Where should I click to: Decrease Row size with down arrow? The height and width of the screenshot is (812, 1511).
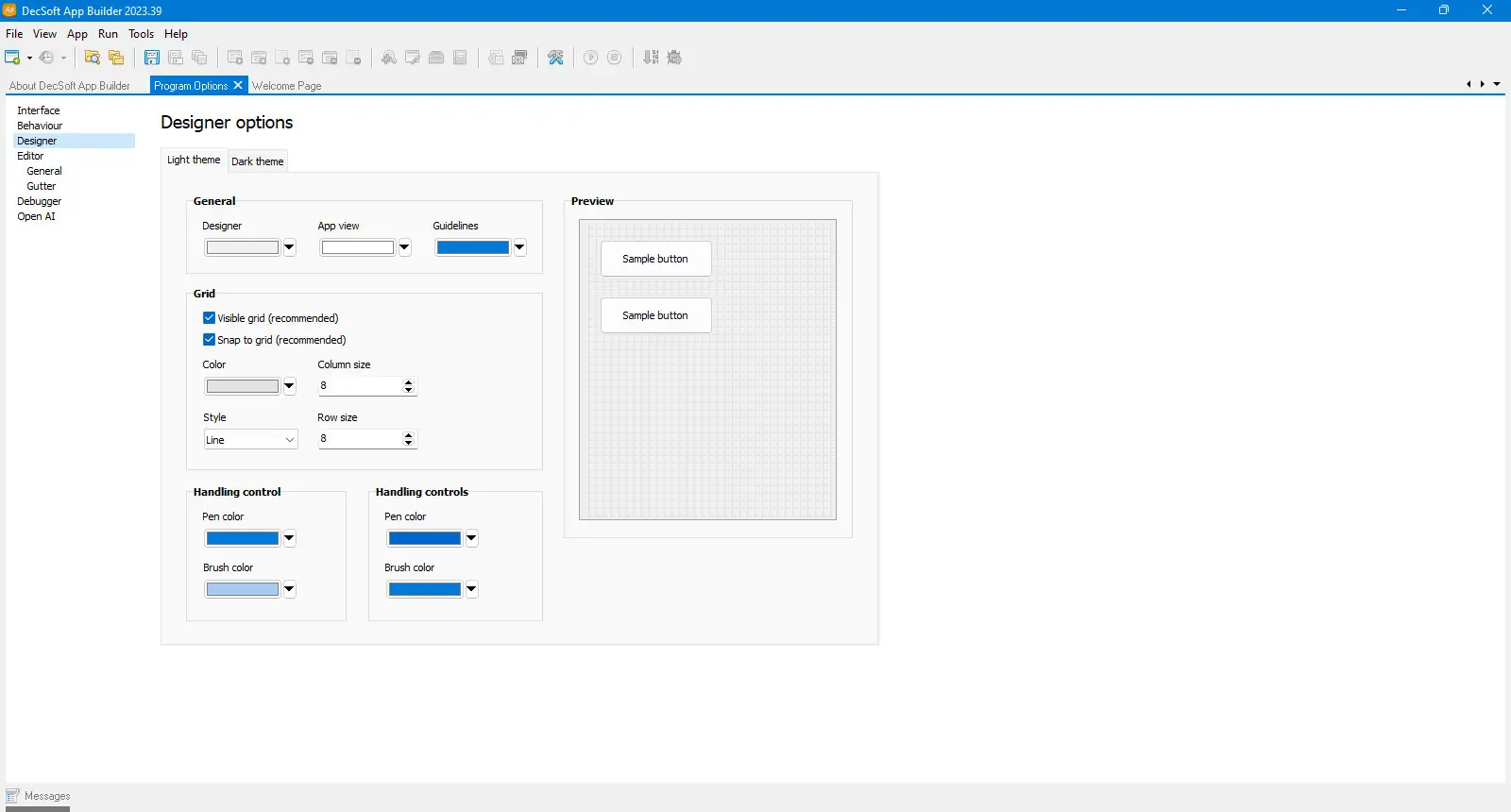(409, 443)
